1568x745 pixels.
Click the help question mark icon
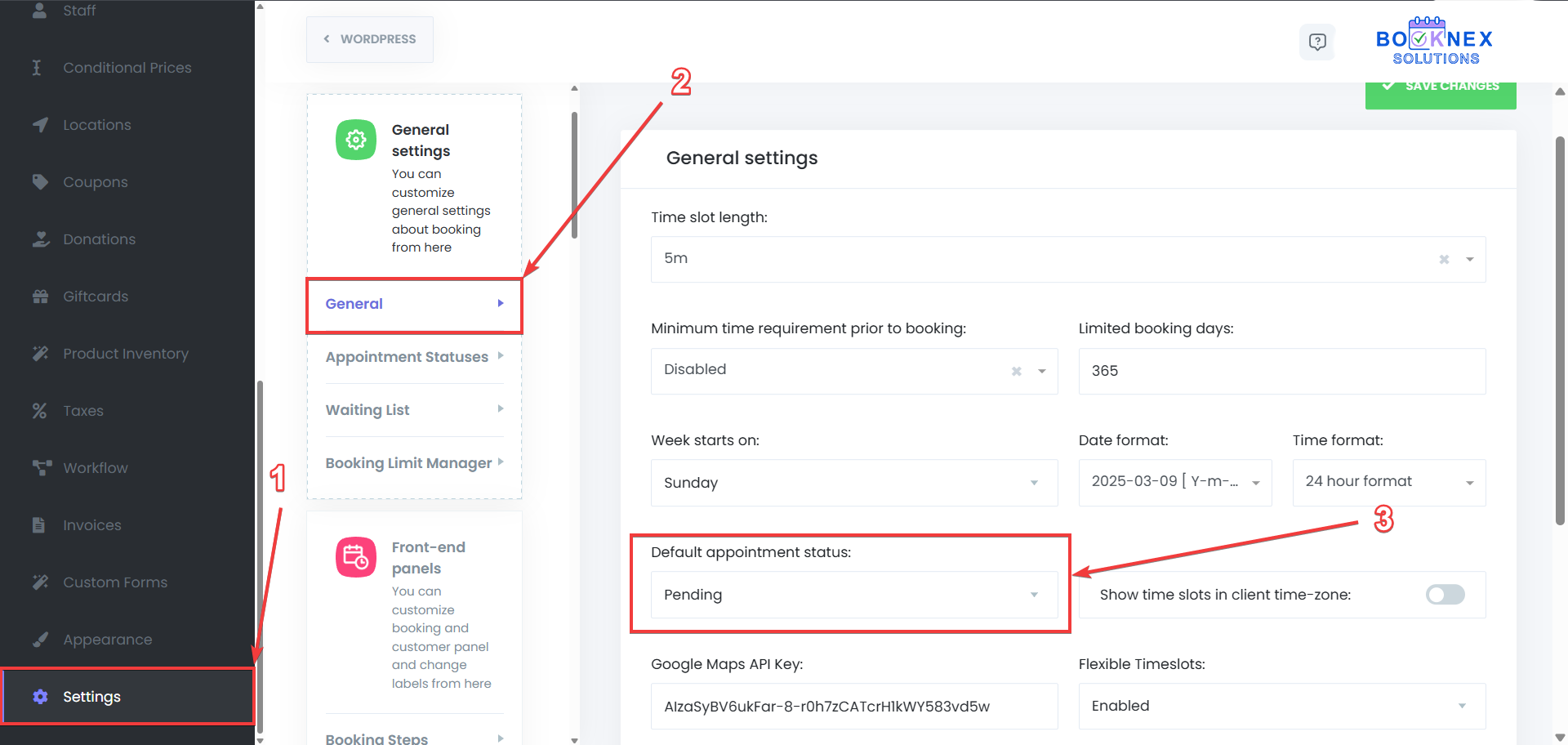pos(1316,42)
